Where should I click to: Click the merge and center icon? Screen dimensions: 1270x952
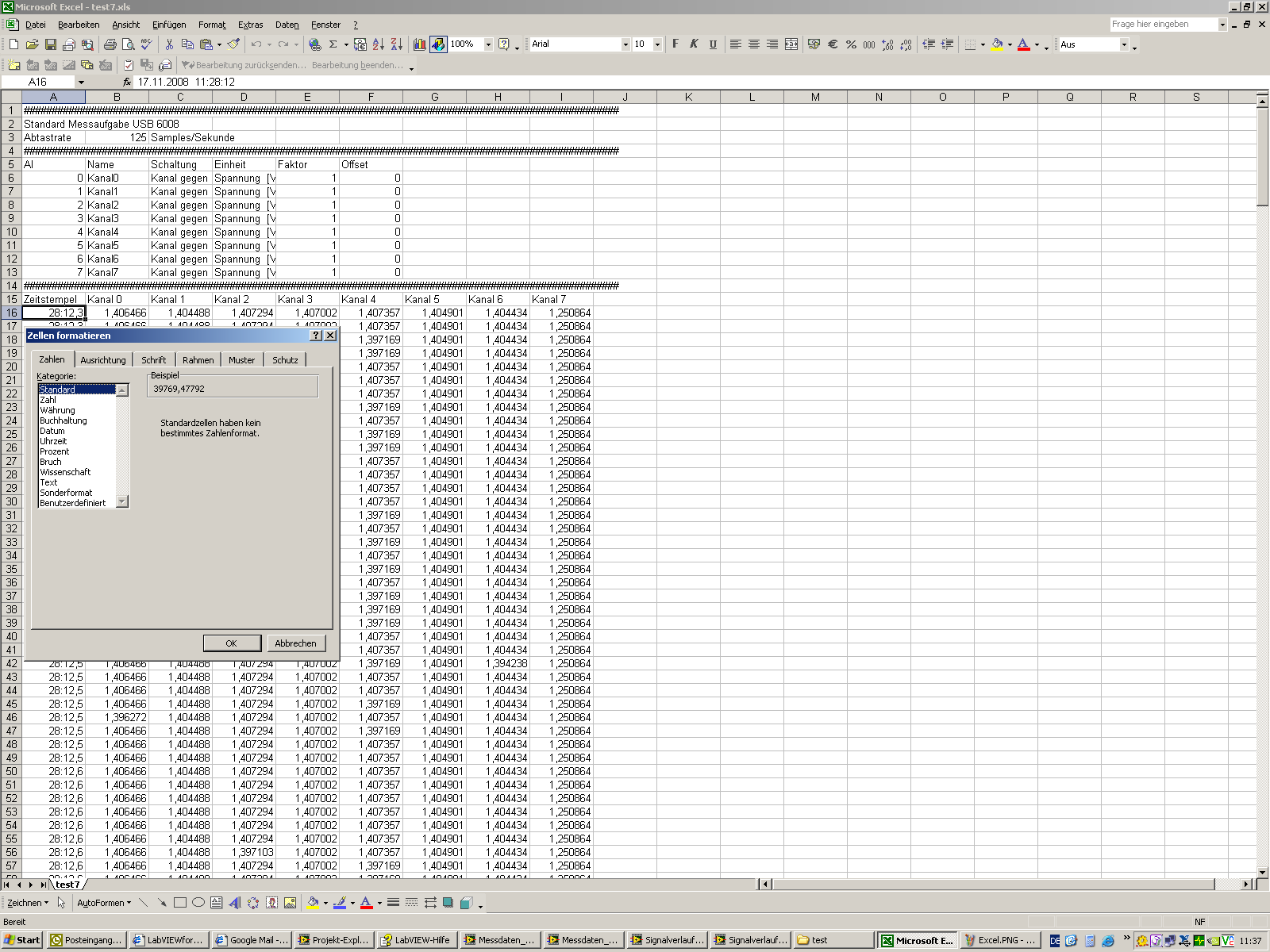coord(791,44)
